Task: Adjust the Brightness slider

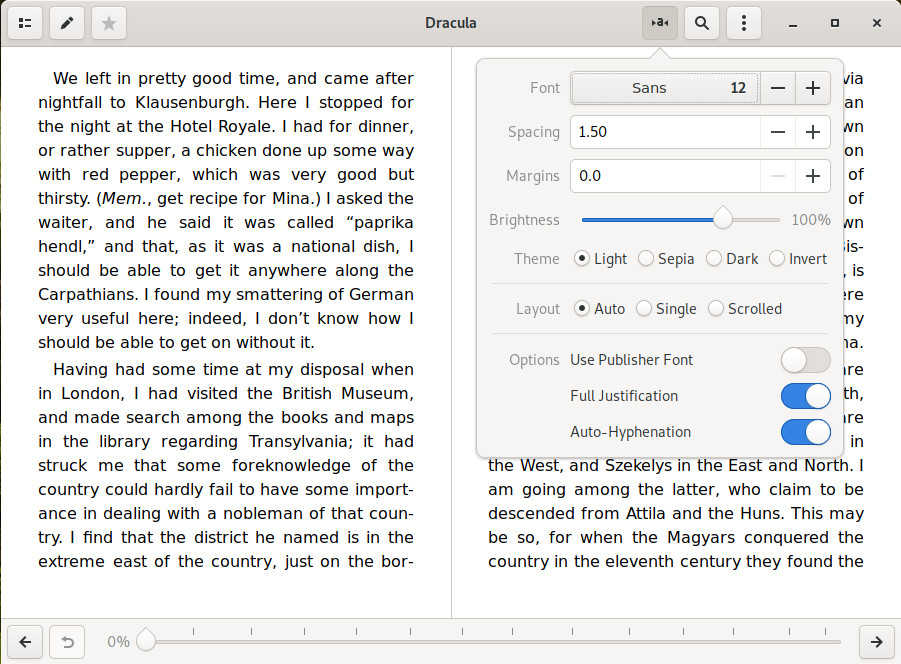Action: [x=722, y=219]
